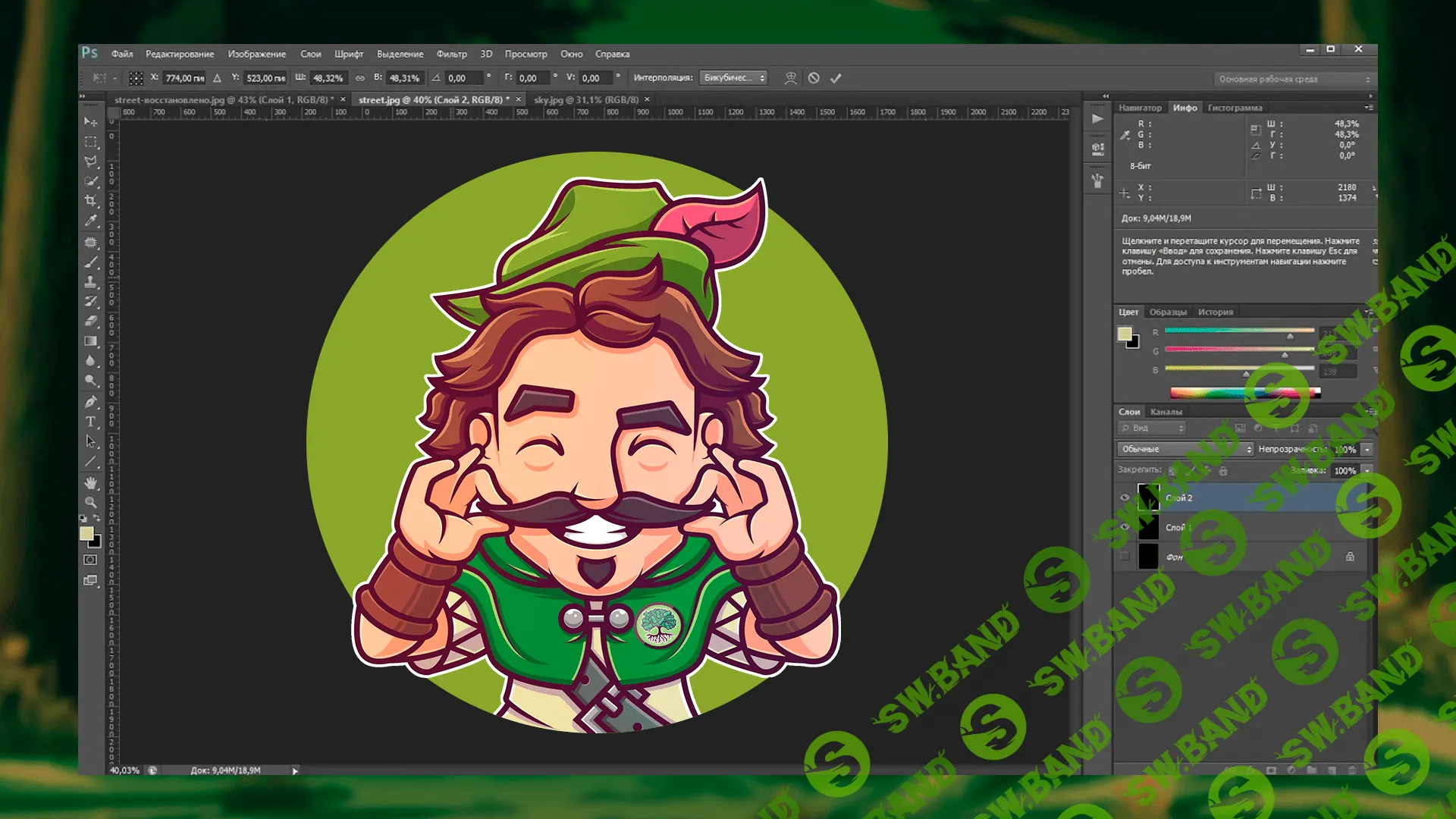Switch to the sky.jpg document tab

coord(585,99)
